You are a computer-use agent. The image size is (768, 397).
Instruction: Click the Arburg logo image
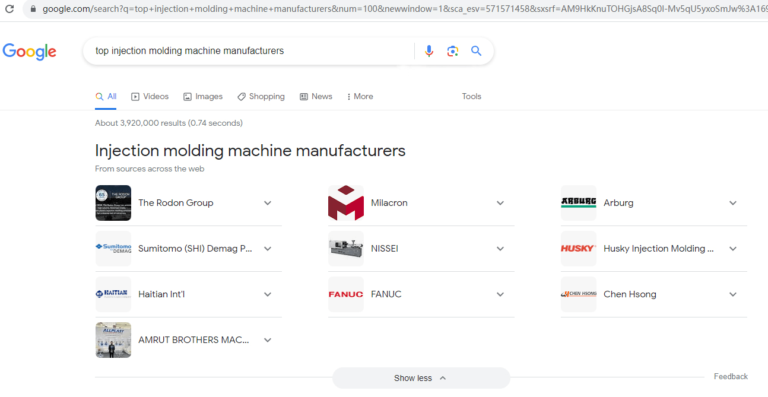[x=578, y=203]
